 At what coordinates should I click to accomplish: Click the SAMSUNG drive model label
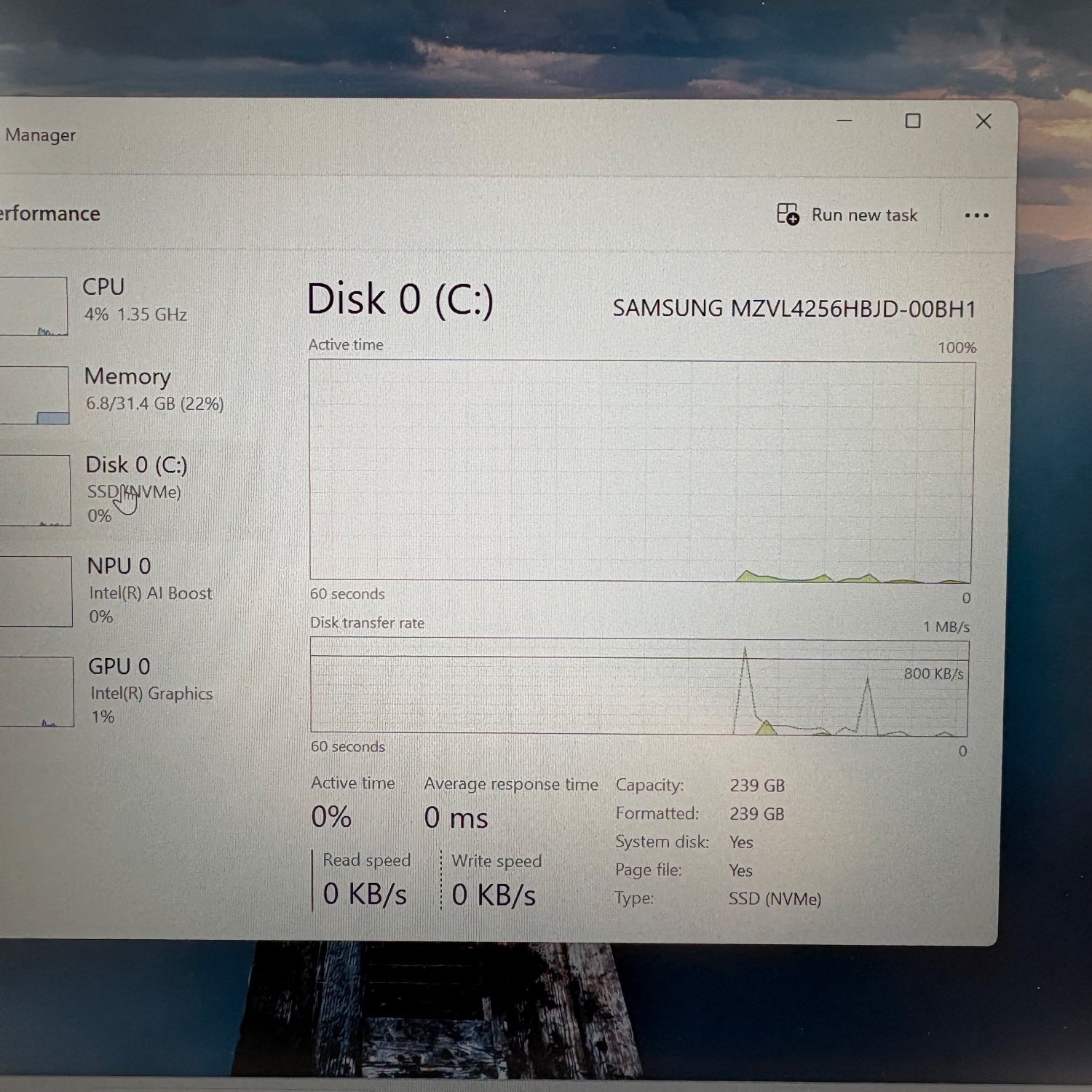(x=796, y=309)
